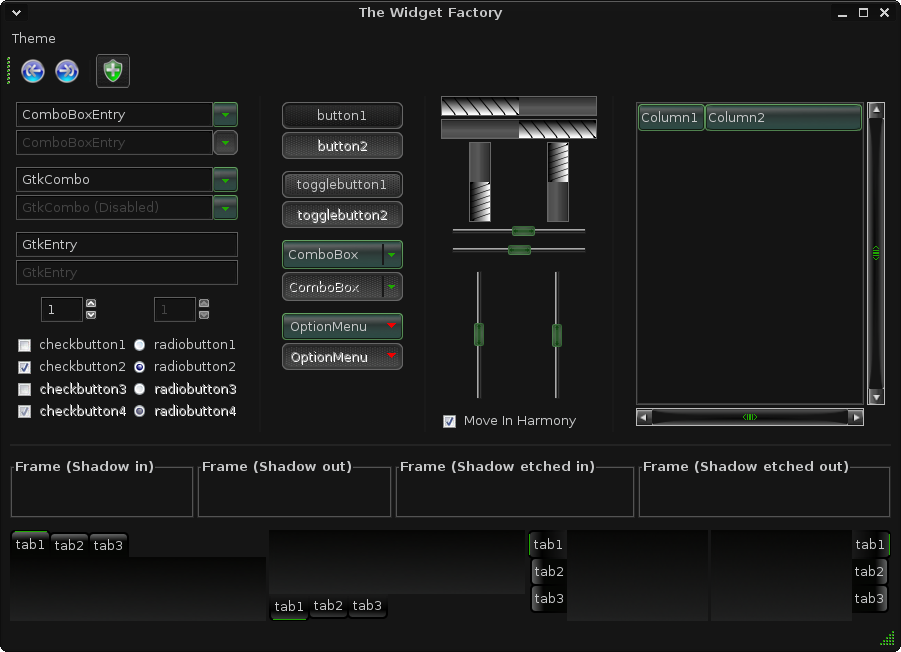
Task: Decrease the enabled spin button value
Action: coord(91,314)
